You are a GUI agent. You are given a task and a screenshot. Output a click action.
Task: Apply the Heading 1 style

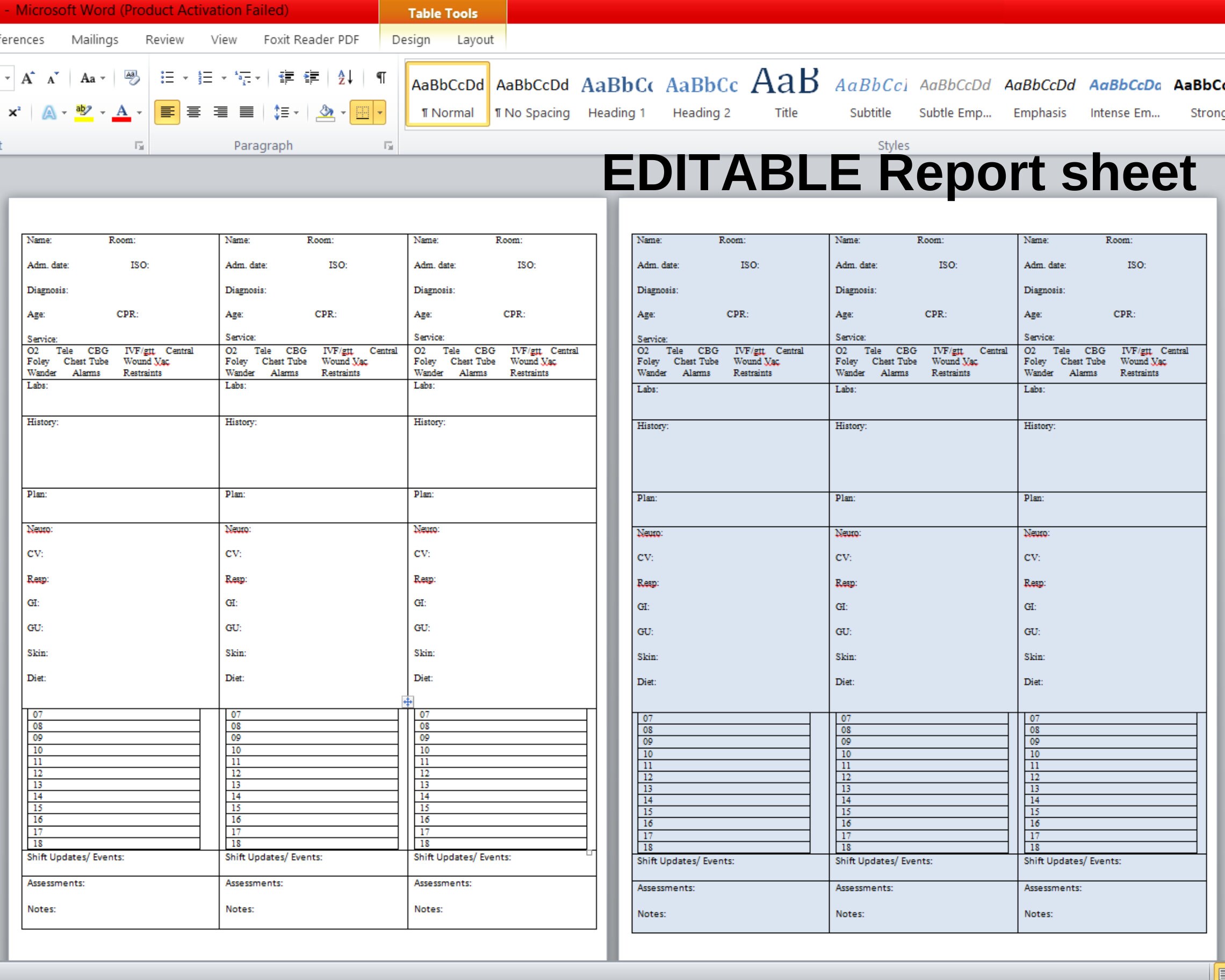point(616,93)
